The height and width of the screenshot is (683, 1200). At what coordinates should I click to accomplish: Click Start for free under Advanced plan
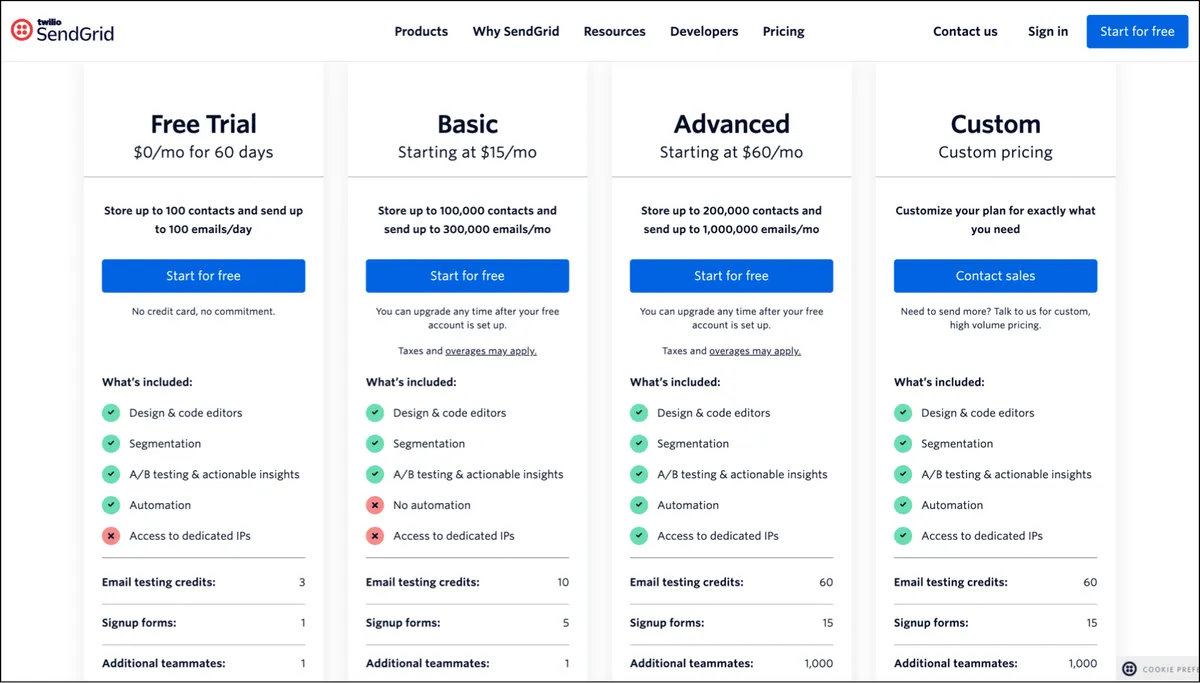(731, 276)
